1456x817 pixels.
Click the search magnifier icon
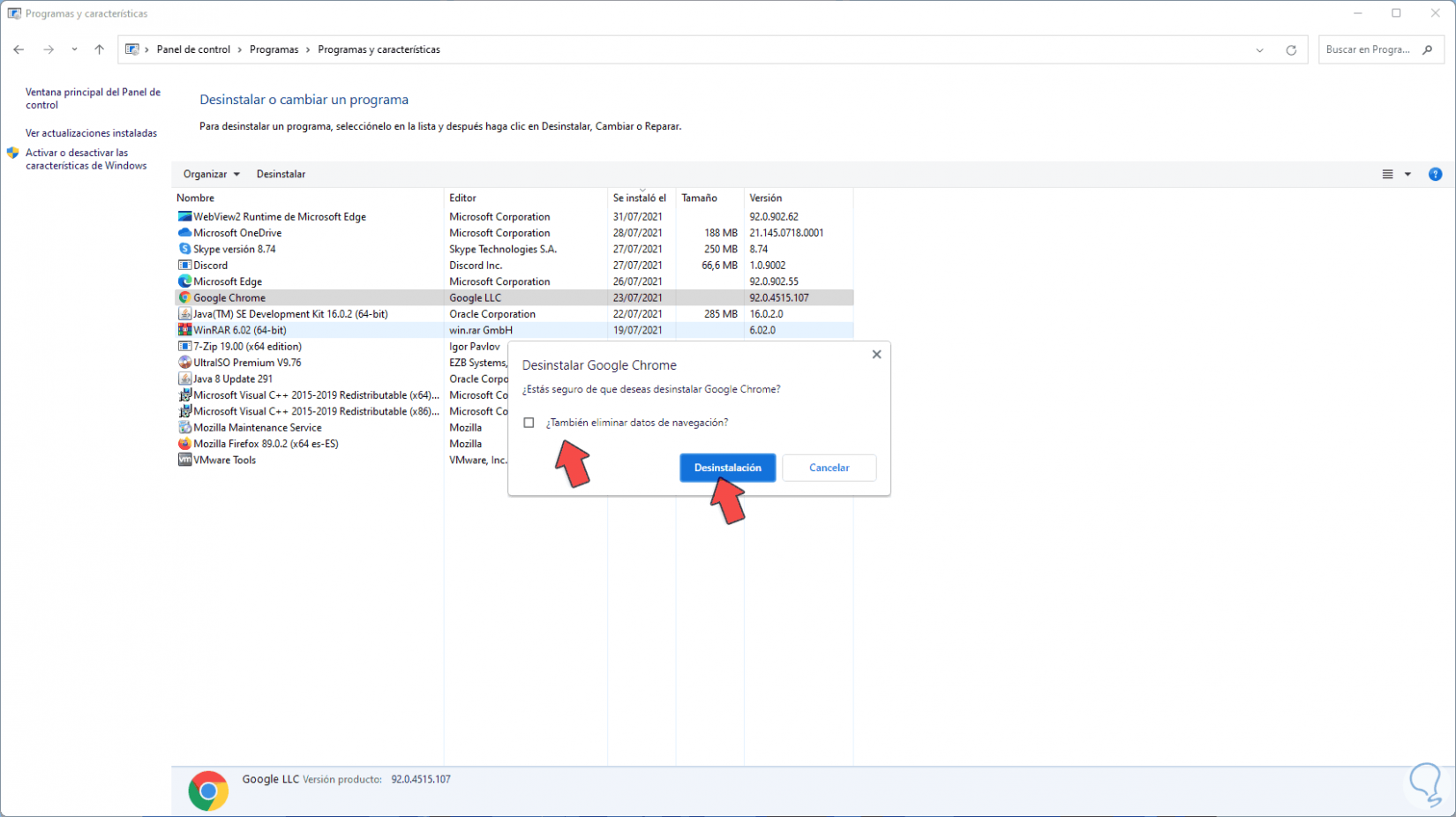[x=1428, y=49]
